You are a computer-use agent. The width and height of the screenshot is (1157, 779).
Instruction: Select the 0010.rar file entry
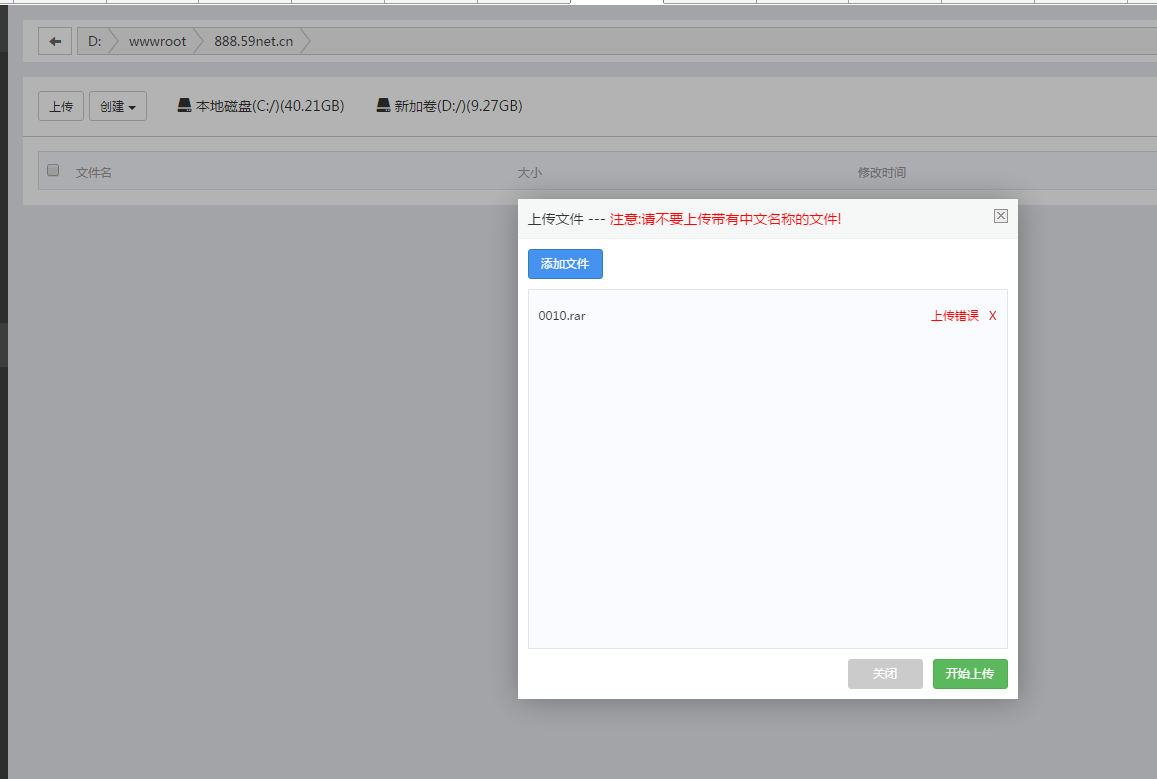click(562, 316)
